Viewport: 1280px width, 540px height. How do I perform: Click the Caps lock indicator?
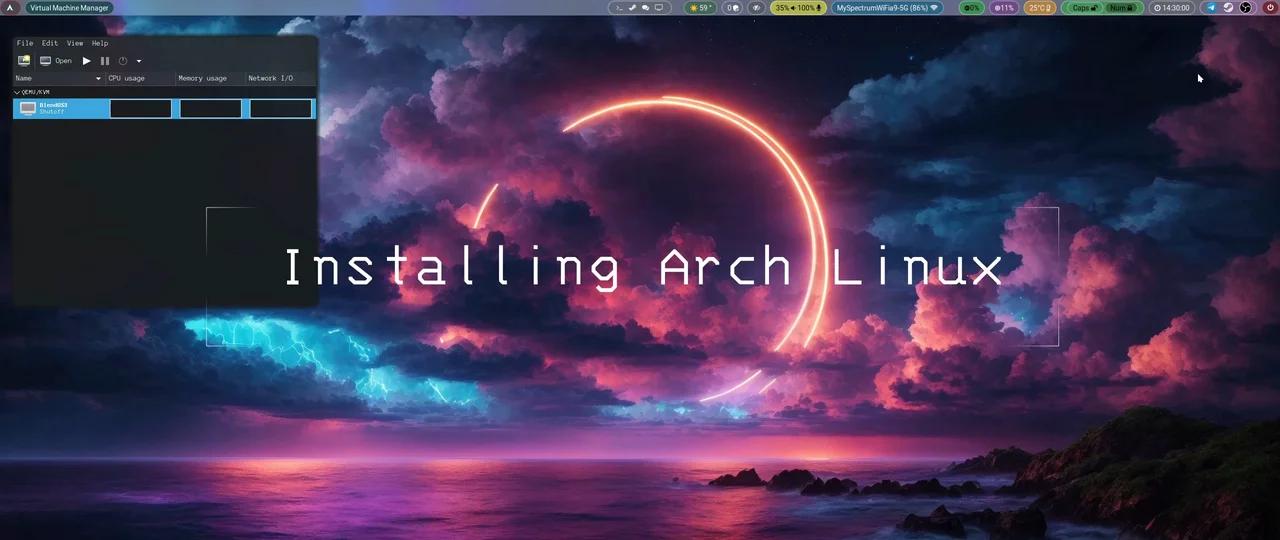coord(1085,7)
